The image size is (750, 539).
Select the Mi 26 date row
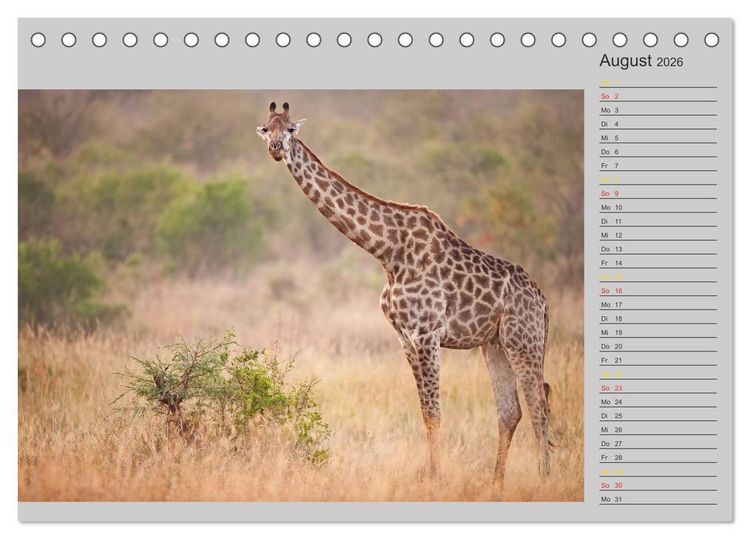pos(658,429)
